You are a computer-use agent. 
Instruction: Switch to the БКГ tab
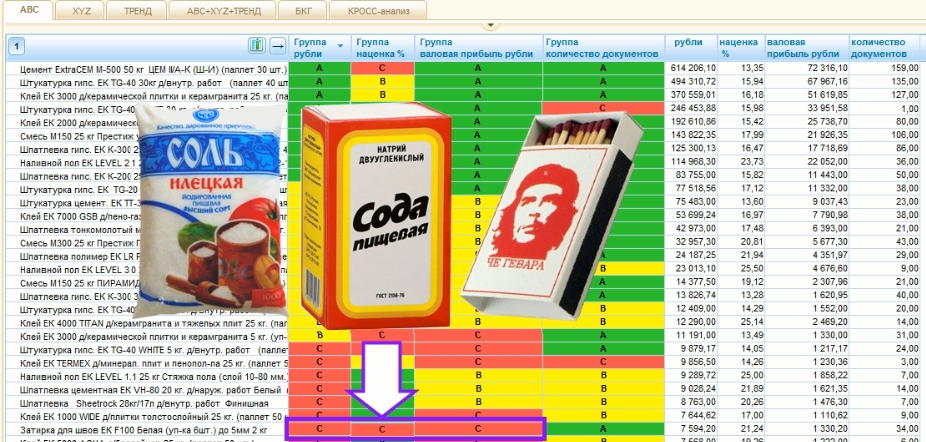[303, 11]
